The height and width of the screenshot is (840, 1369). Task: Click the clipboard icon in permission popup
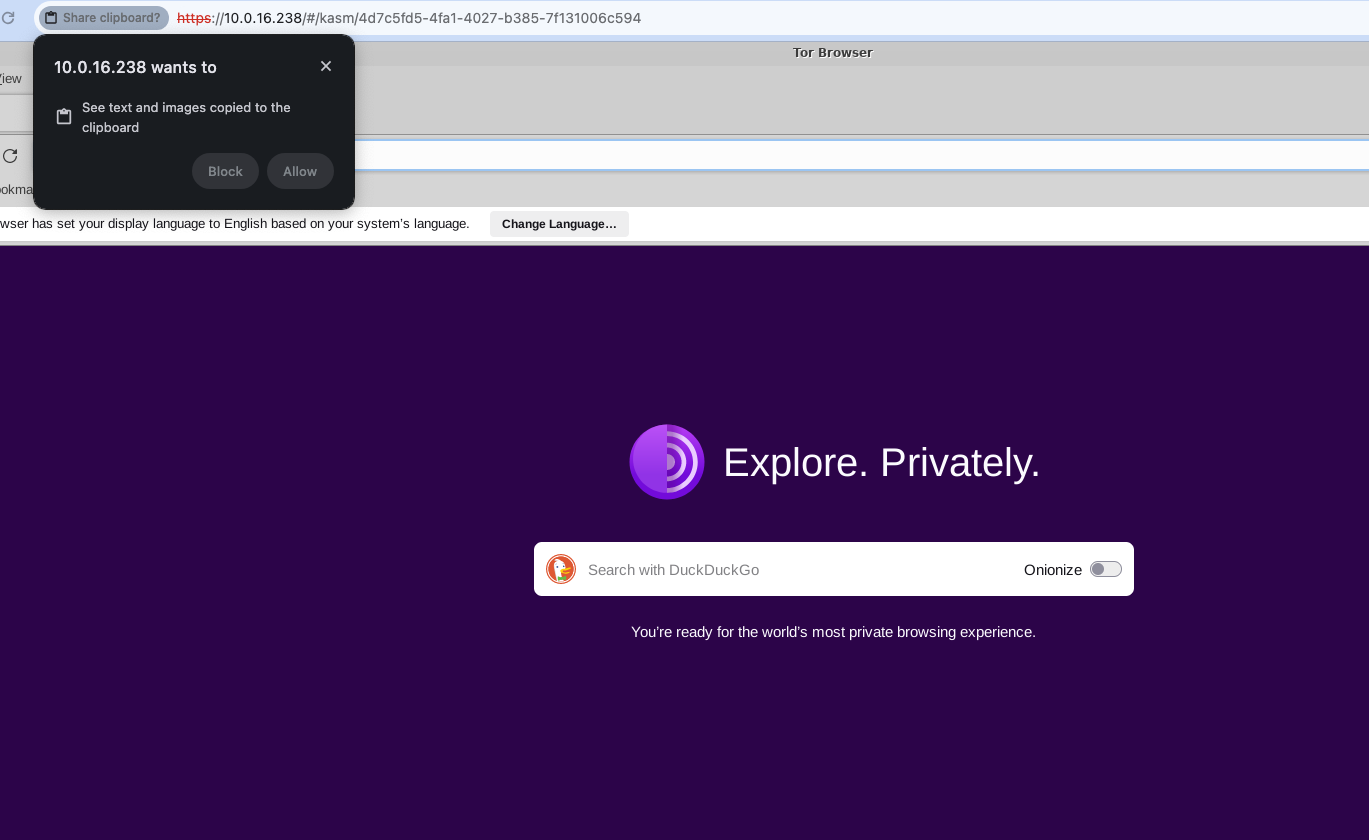click(64, 117)
